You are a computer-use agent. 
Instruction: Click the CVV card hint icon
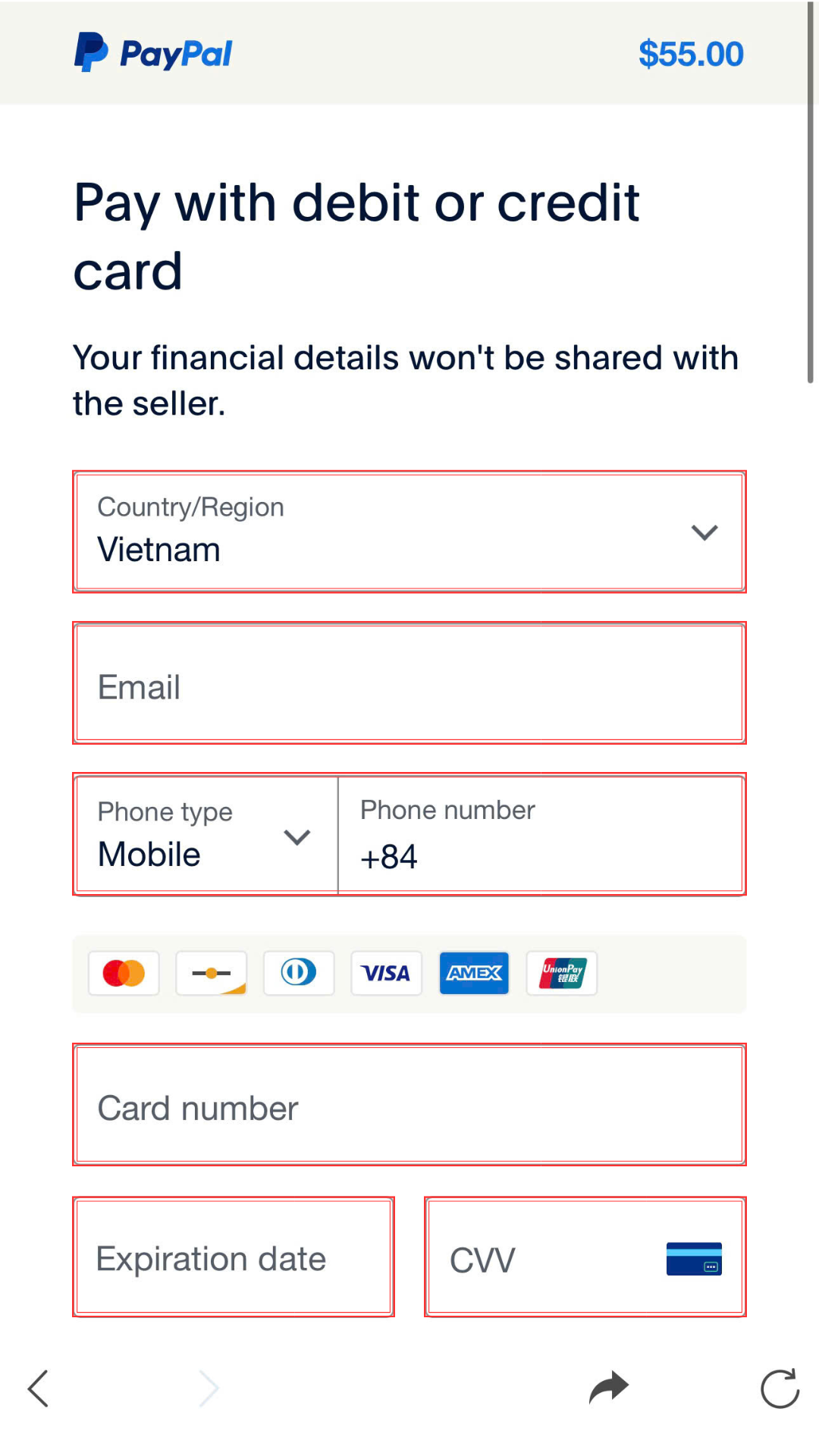pyautogui.click(x=694, y=1259)
